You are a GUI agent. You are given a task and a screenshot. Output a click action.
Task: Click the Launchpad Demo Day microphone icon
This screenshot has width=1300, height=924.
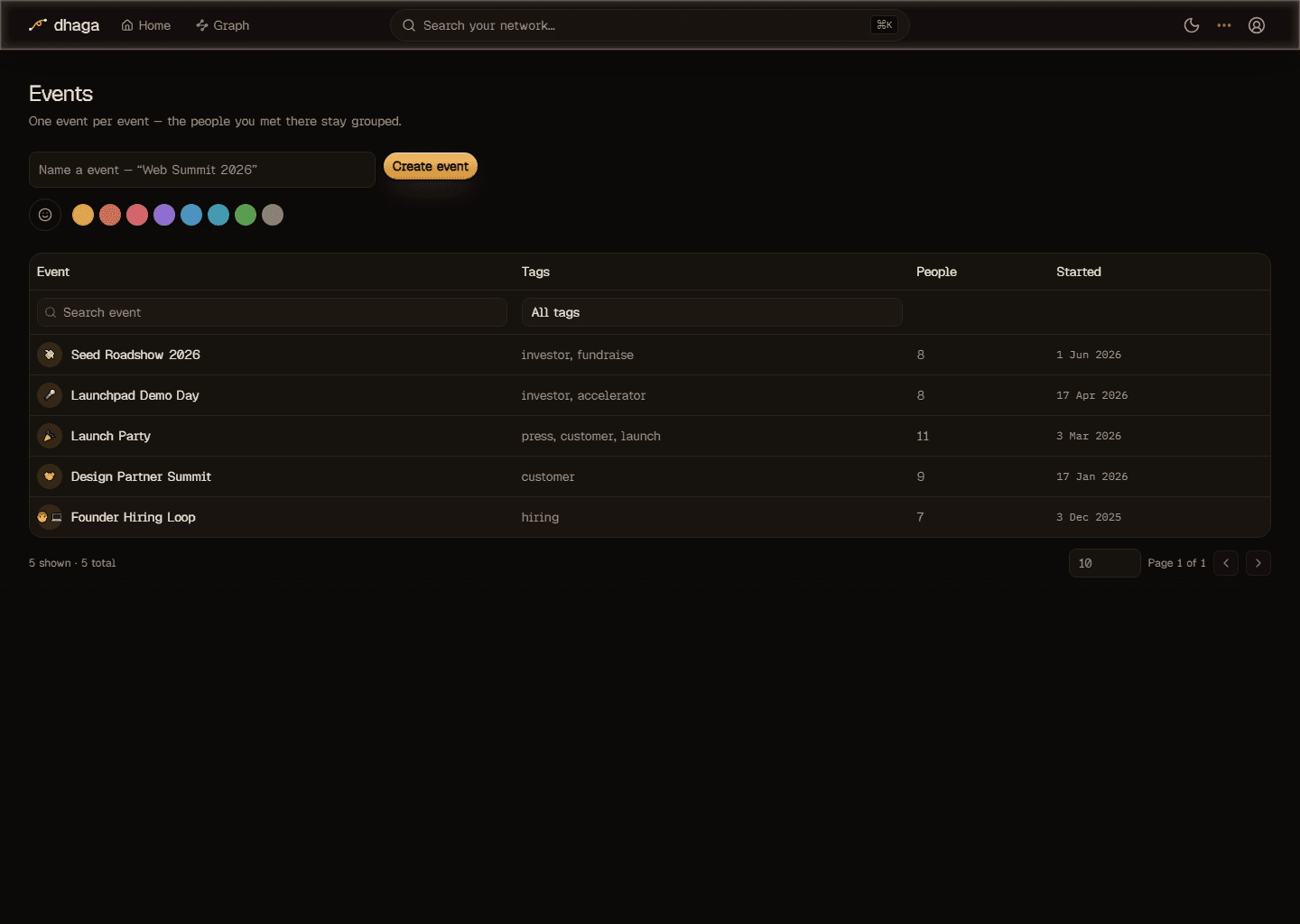coord(50,395)
